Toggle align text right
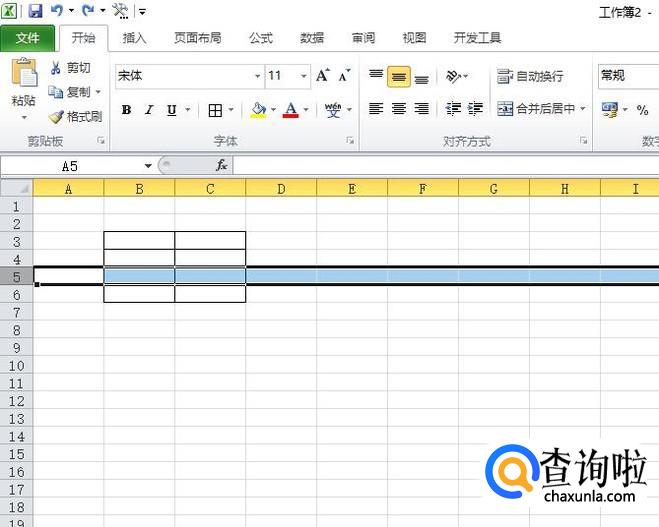Image resolution: width=659 pixels, height=527 pixels. tap(422, 109)
